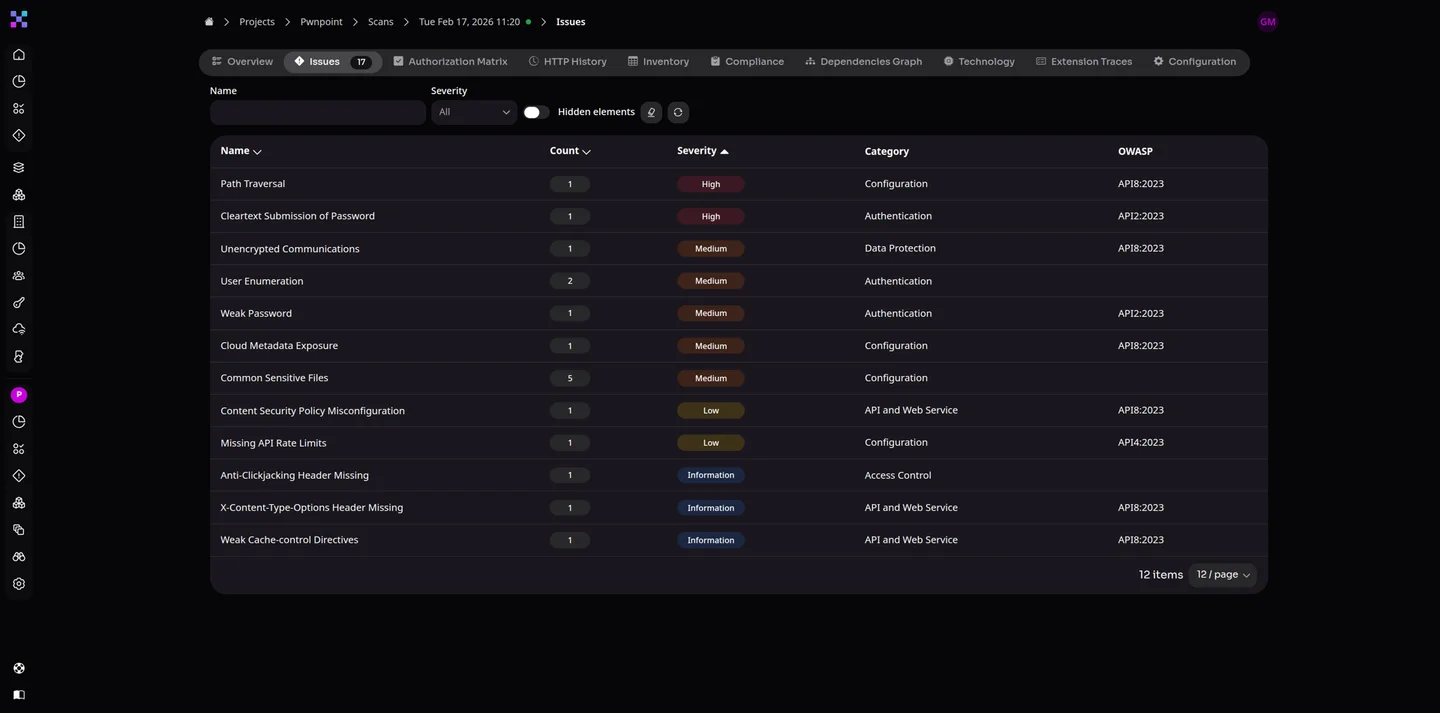
Task: Open the Severity All dropdown
Action: coord(471,110)
